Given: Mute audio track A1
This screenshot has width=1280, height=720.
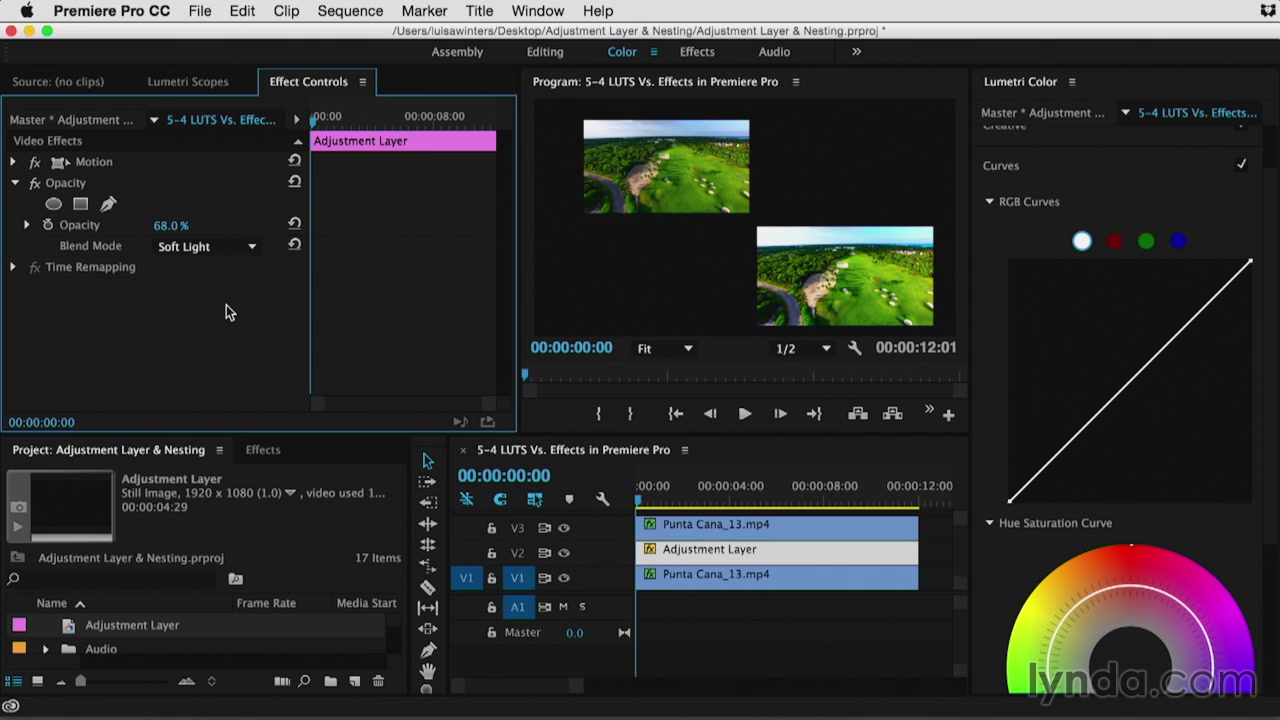Looking at the screenshot, I should click(x=563, y=607).
